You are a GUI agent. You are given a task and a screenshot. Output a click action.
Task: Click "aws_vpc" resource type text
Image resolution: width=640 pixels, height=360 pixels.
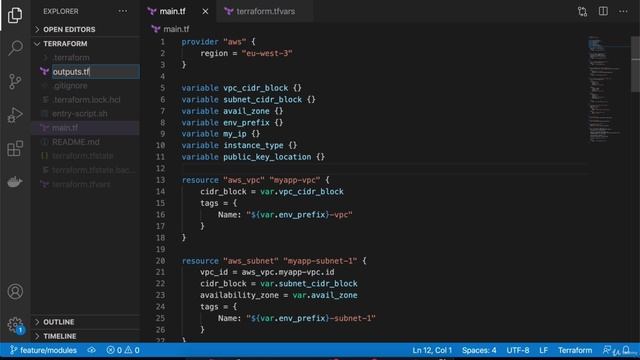coord(244,180)
